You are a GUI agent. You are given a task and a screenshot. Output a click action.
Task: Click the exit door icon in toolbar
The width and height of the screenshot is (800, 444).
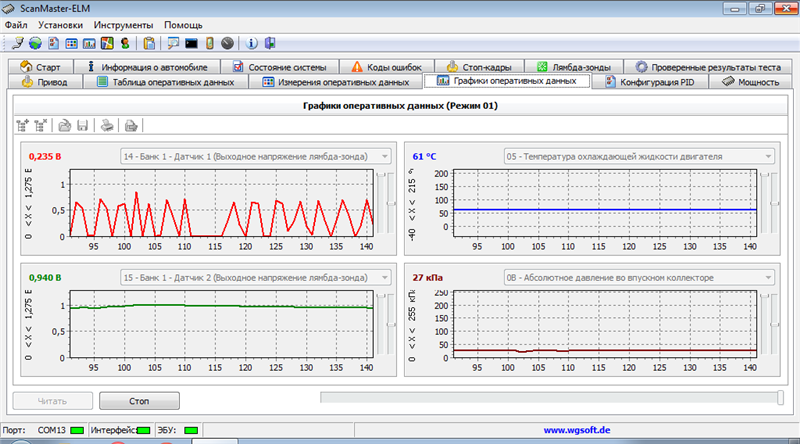point(268,43)
